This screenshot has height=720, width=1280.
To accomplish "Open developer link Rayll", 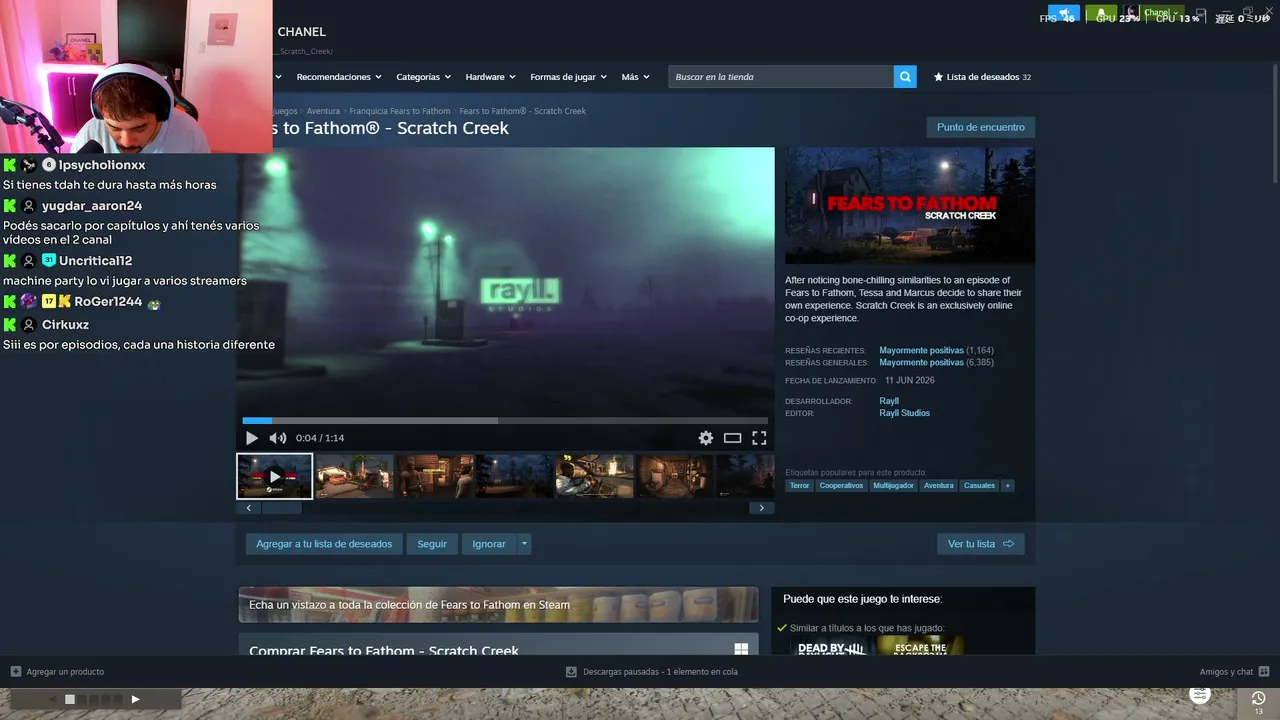I will tap(889, 401).
